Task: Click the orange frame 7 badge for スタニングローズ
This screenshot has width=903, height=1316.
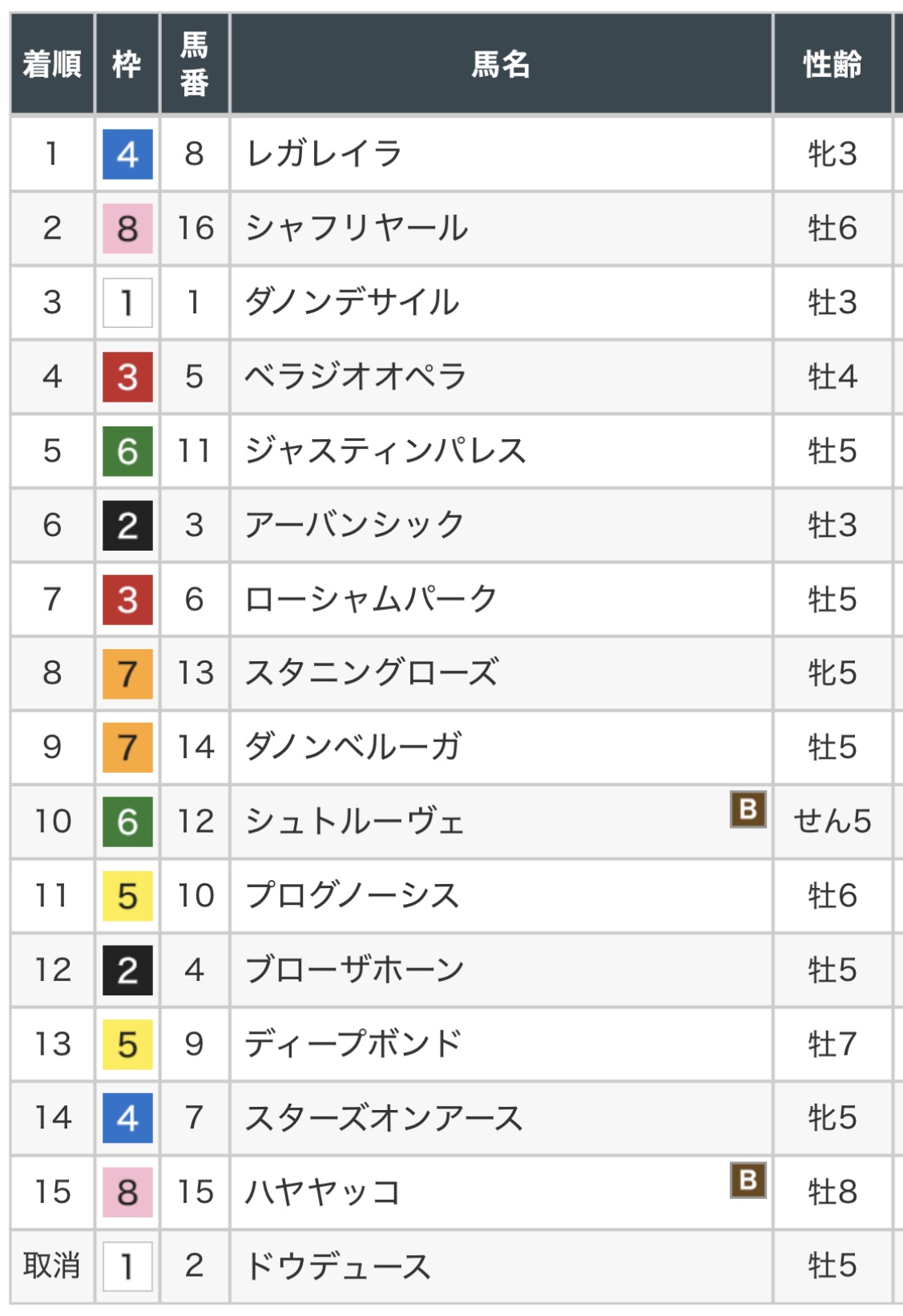Action: tap(127, 674)
